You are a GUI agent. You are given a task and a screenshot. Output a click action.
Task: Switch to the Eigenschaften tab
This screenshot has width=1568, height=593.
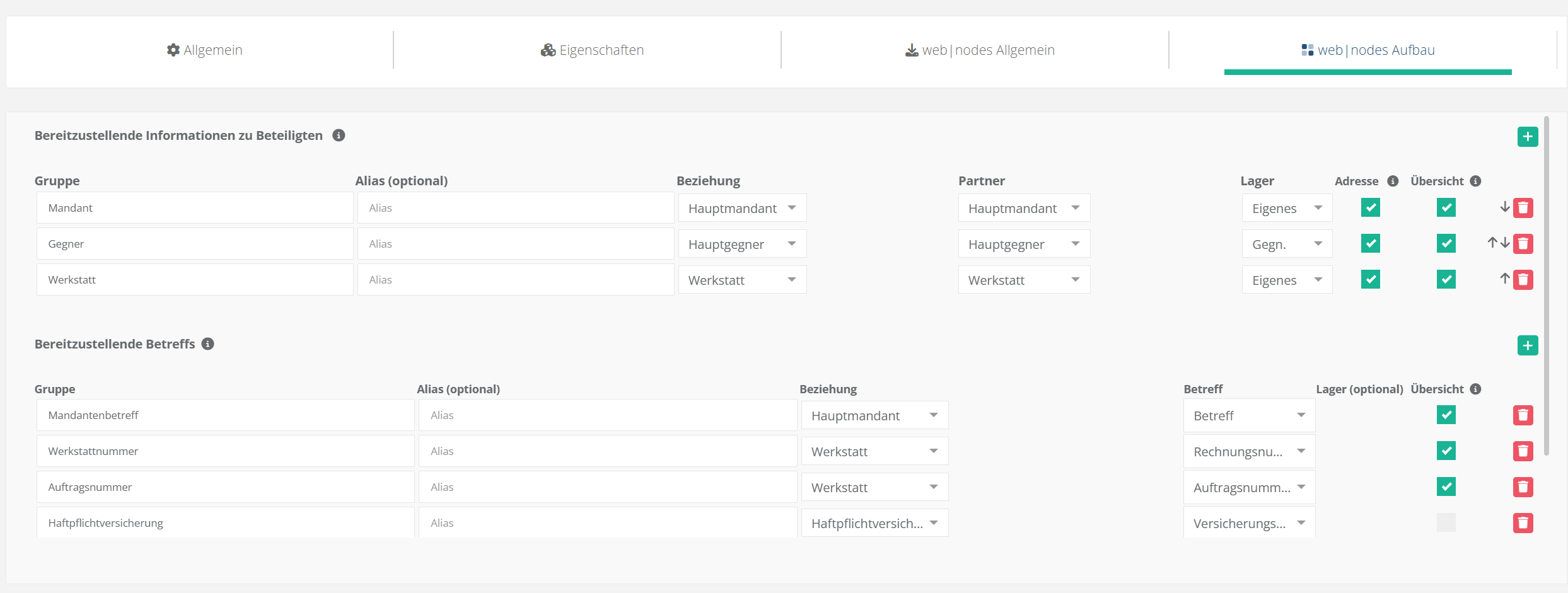pyautogui.click(x=592, y=50)
